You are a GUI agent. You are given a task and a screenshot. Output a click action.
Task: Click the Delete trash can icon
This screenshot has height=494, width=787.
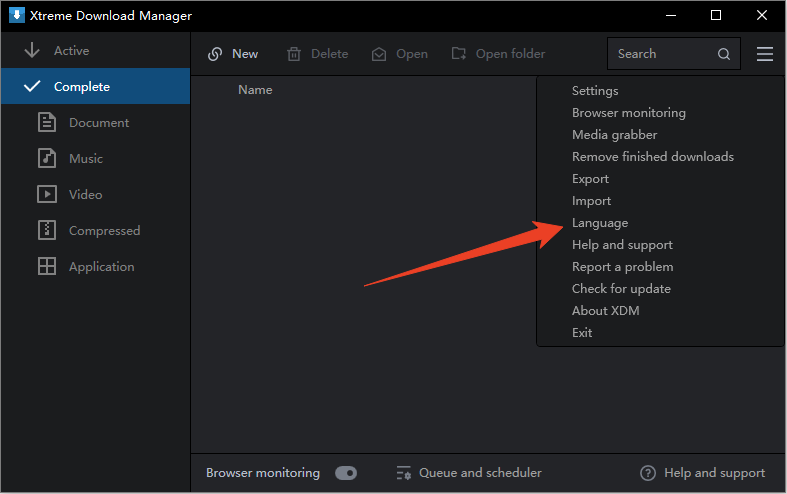pos(294,54)
